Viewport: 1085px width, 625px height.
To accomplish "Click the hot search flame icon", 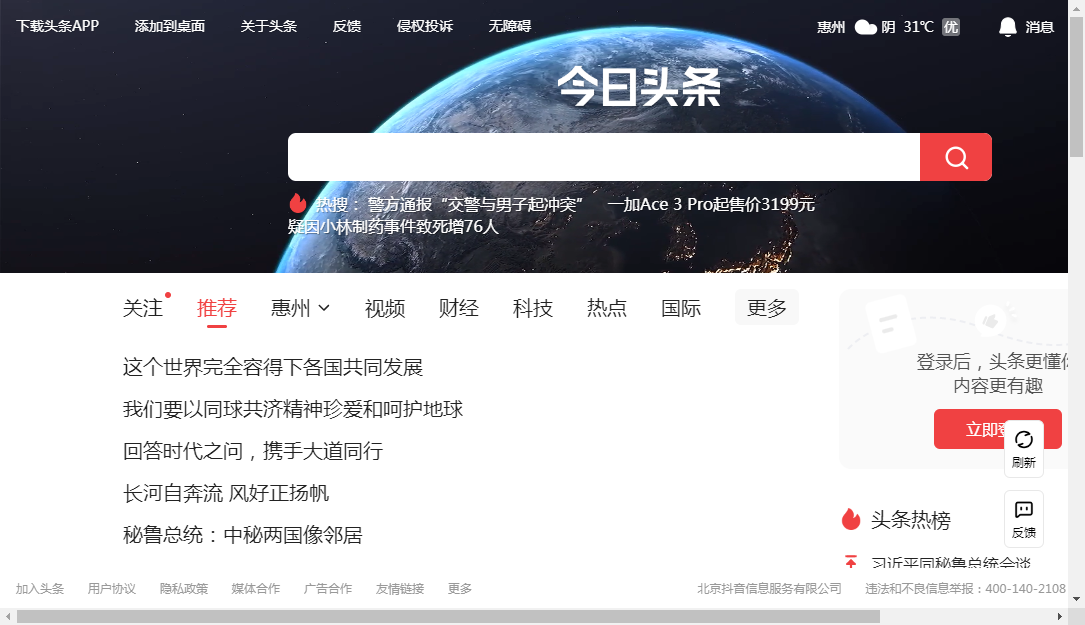I will (297, 204).
